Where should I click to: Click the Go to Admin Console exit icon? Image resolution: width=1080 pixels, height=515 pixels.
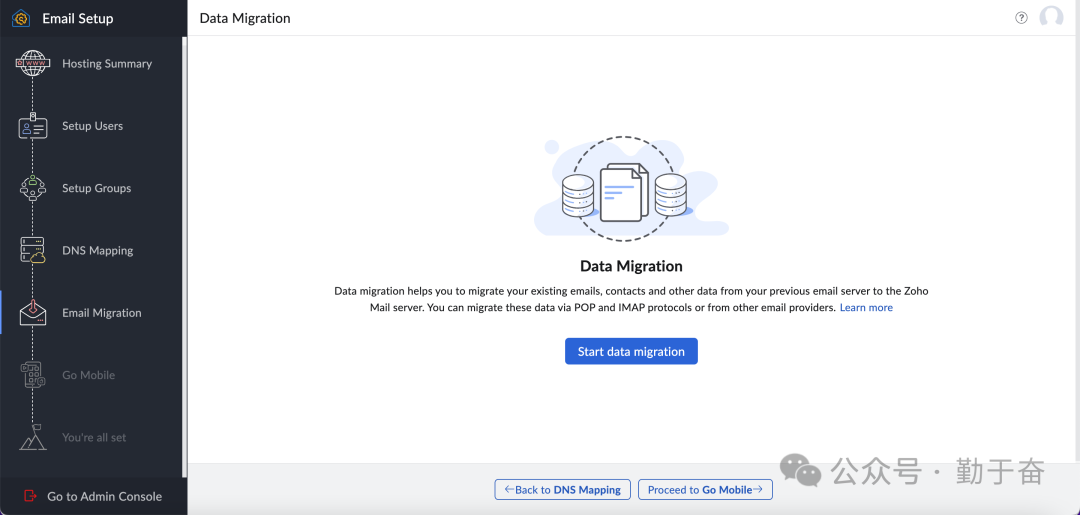pos(29,496)
